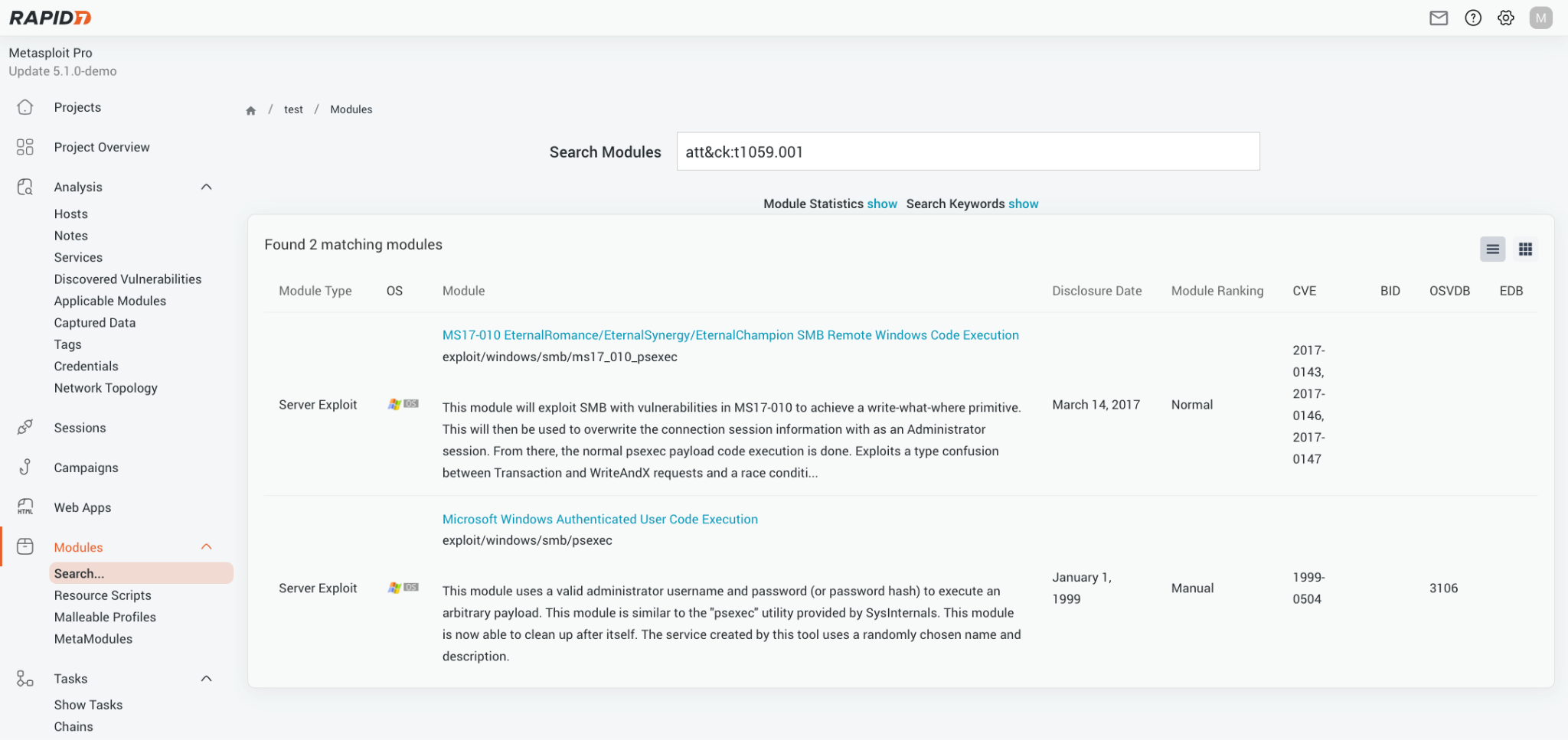
Task: Open Project Overview in the sidebar
Action: [x=102, y=147]
